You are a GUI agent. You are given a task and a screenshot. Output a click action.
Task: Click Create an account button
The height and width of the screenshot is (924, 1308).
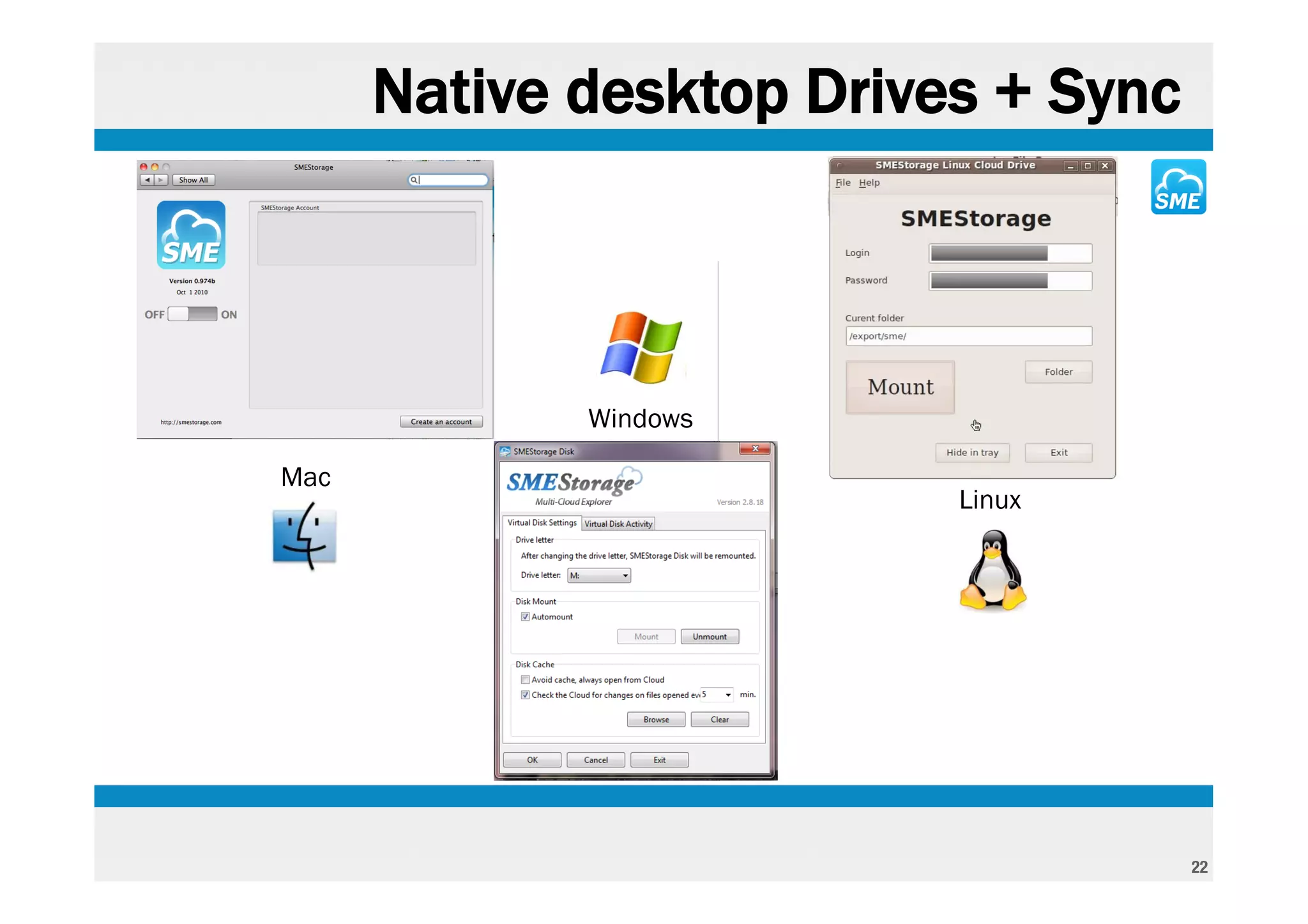tap(441, 421)
